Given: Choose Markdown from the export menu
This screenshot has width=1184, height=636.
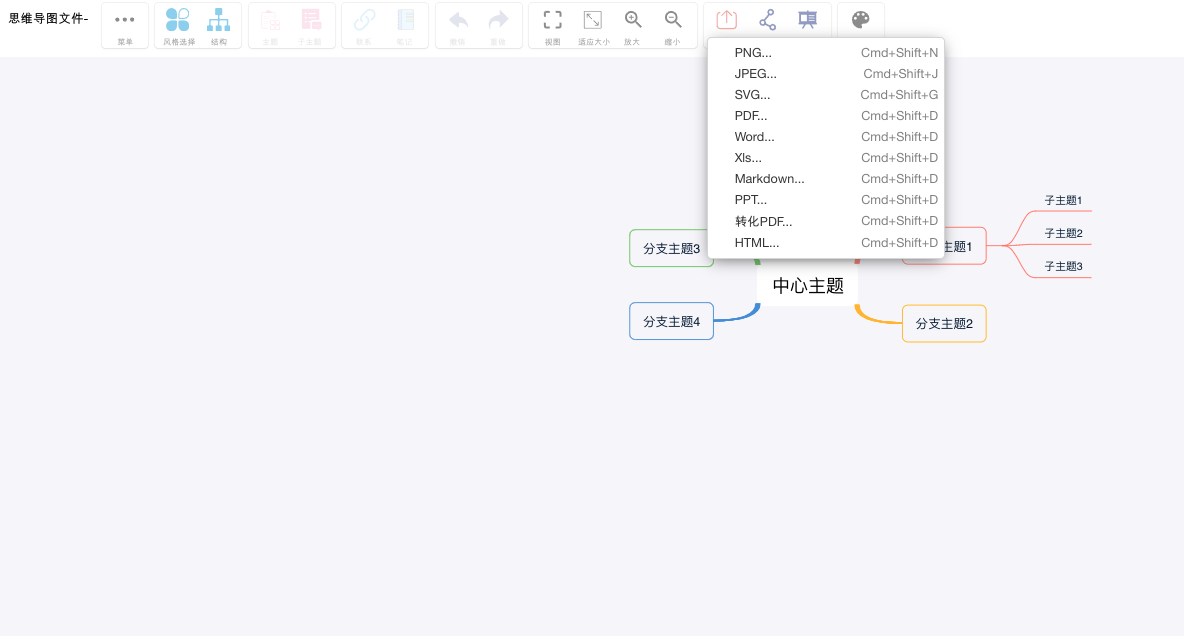Looking at the screenshot, I should [x=769, y=178].
